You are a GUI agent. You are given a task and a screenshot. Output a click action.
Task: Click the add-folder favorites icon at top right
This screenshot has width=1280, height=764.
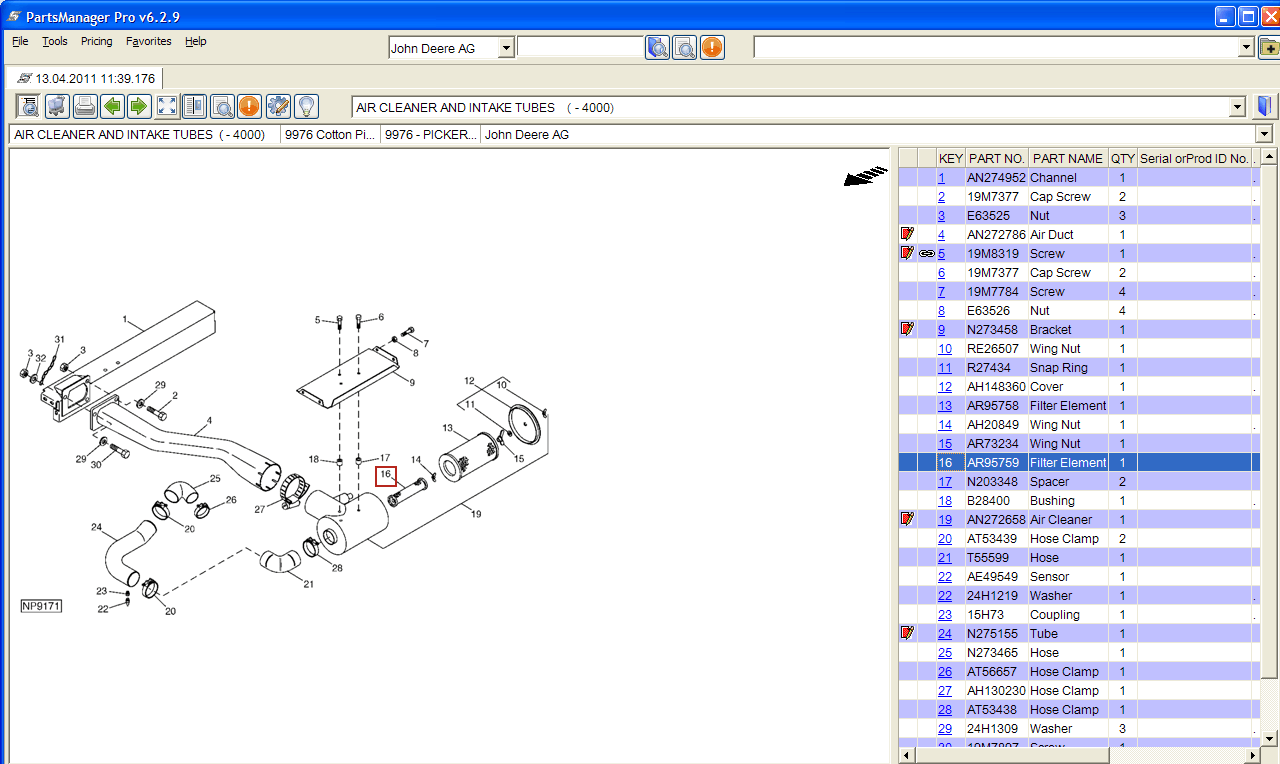click(1268, 47)
